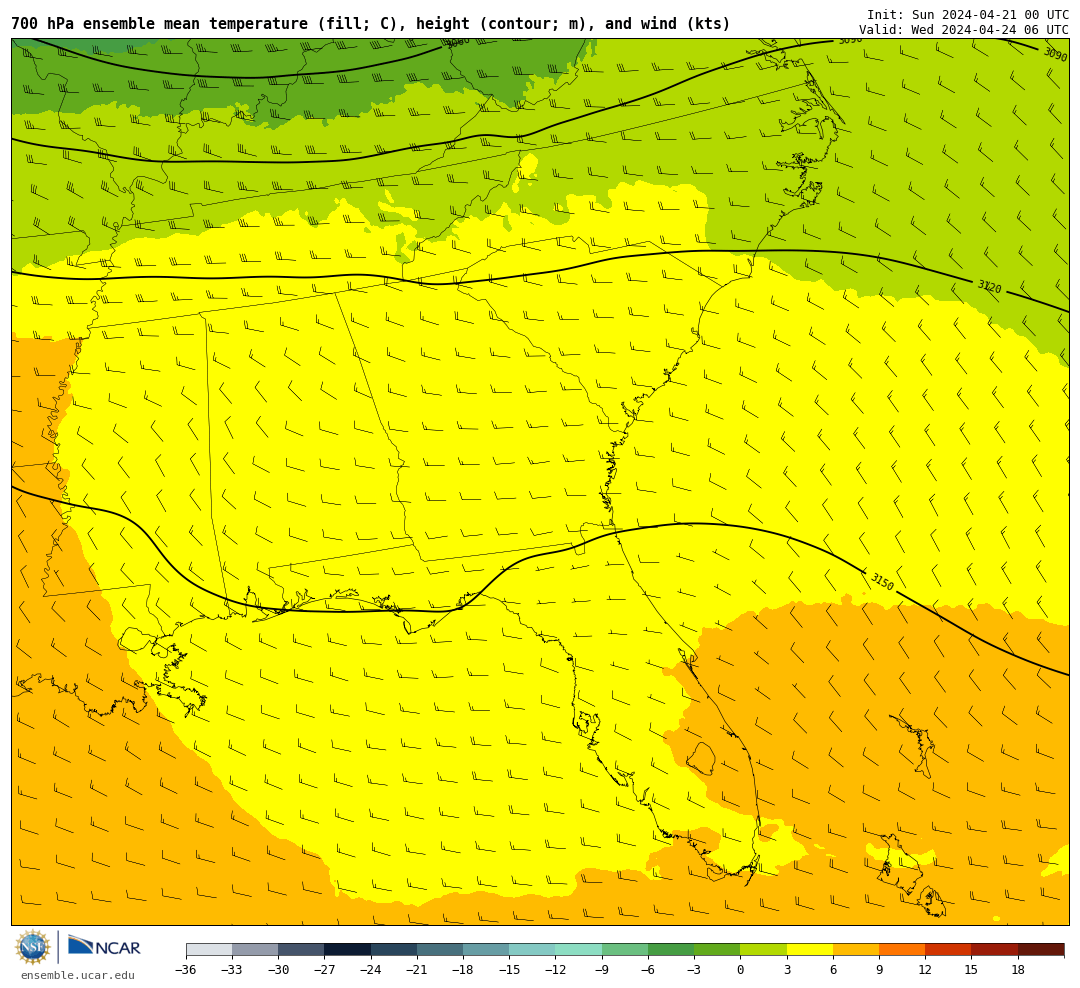1080x988 pixels.
Task: Click the amber swatch between 6 and 9
Action: pos(855,950)
